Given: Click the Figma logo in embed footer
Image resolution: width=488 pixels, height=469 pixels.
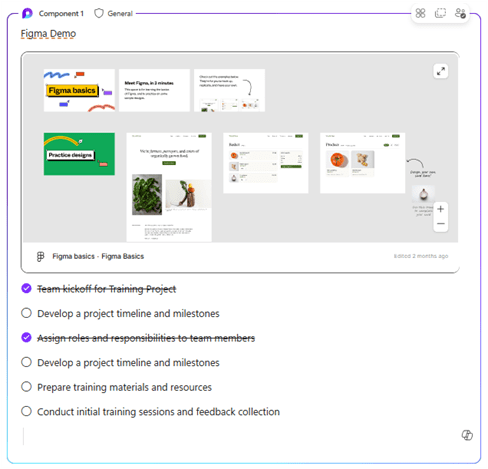Looking at the screenshot, I should [x=40, y=256].
